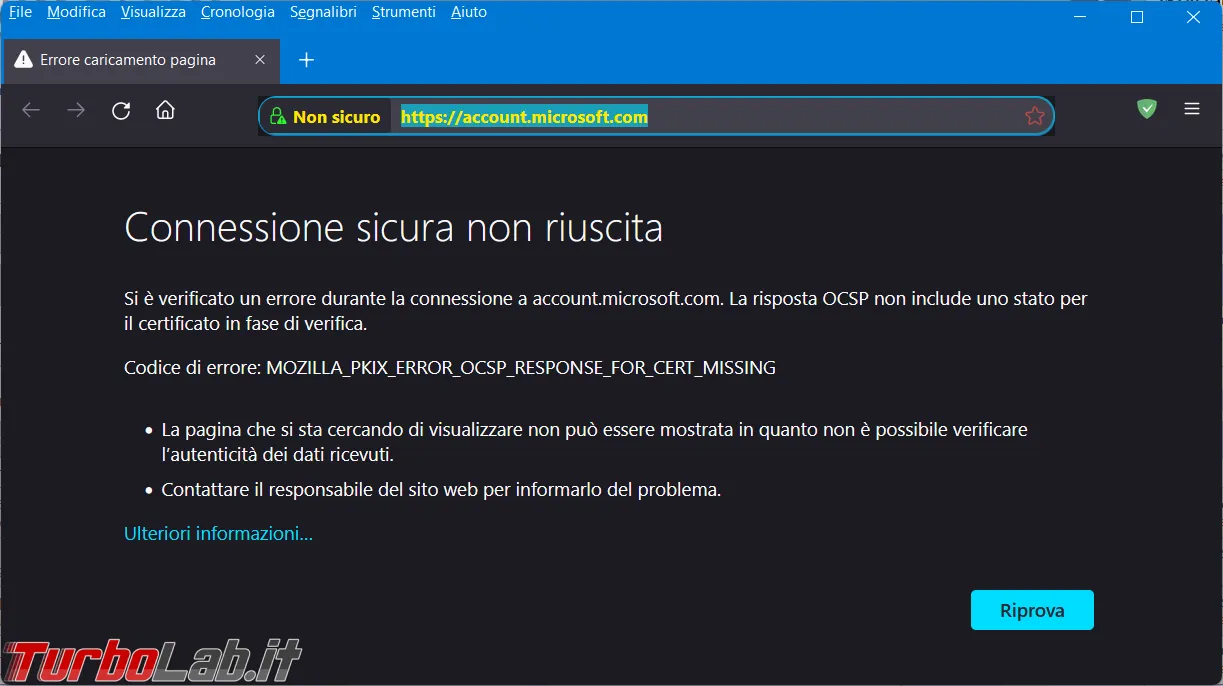
Task: Click the account.microsoft.com address field
Action: pyautogui.click(x=655, y=116)
